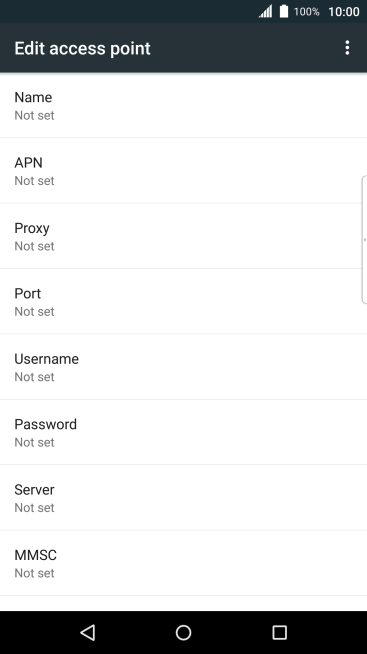Viewport: 367px width, 654px height.
Task: Tap the battery status icon
Action: pos(284,11)
